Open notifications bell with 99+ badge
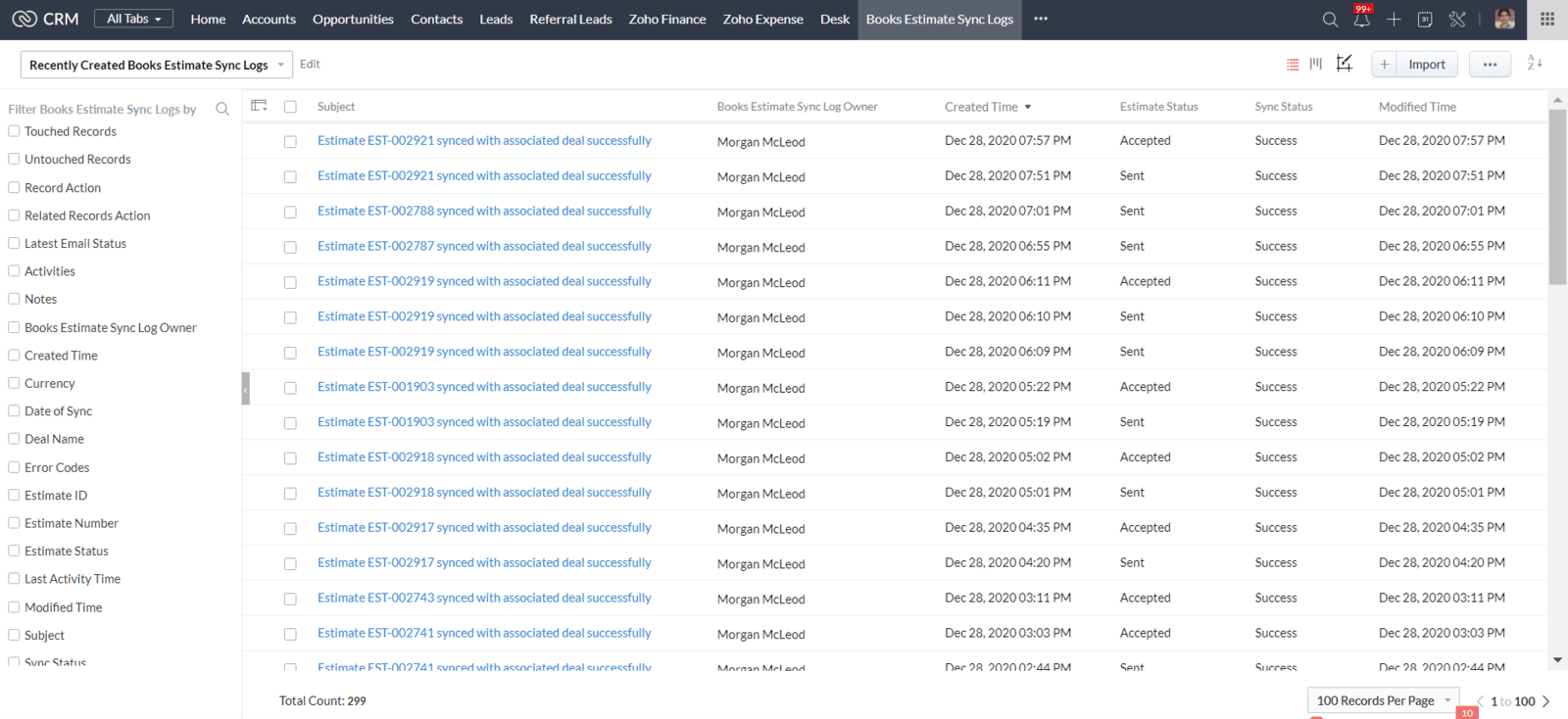1568x719 pixels. [1362, 19]
